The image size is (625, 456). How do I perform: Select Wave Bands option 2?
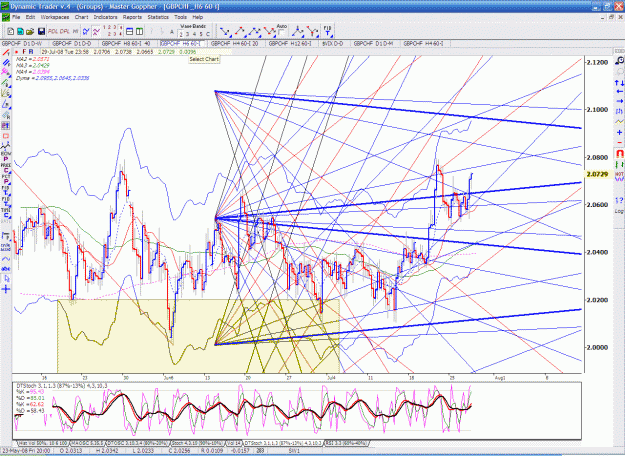click(181, 34)
